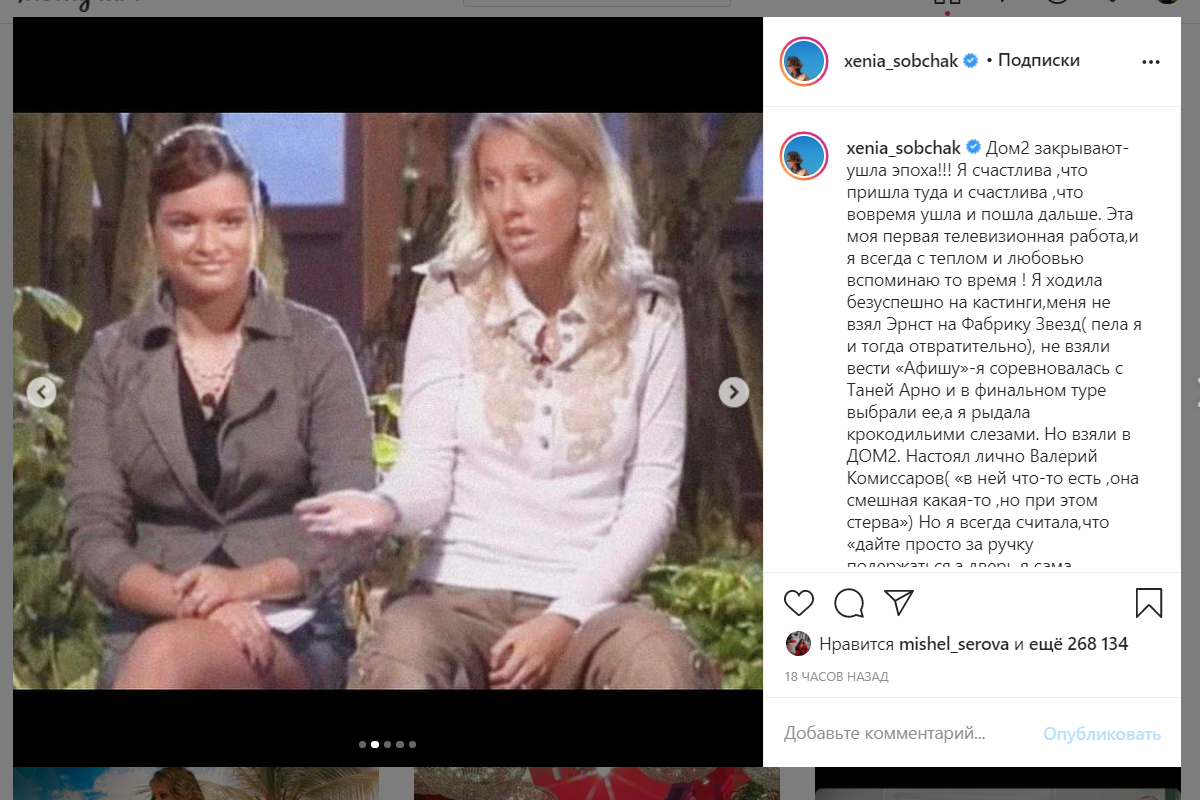Open the three-dot post options menu
The width and height of the screenshot is (1200, 800).
(x=1151, y=61)
